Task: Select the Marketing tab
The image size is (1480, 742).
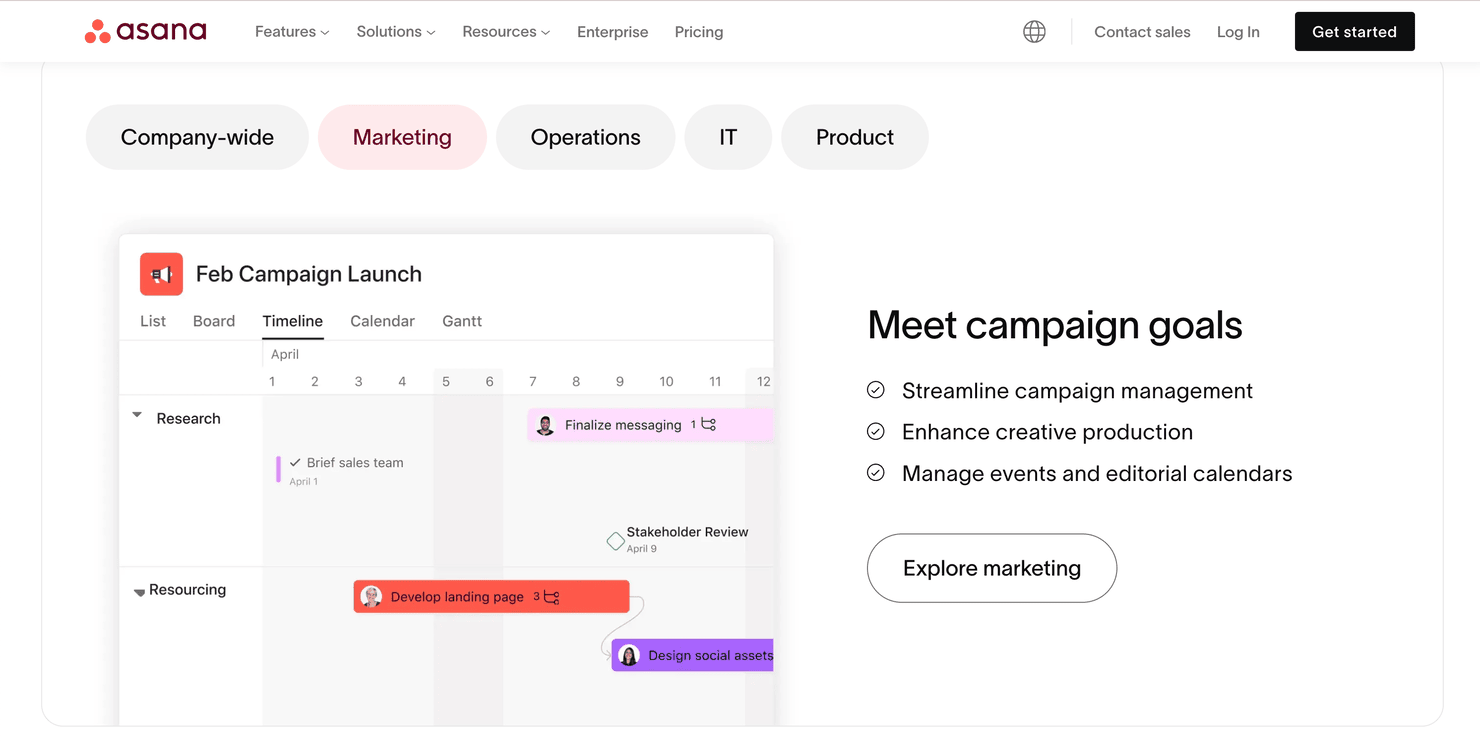Action: 402,137
